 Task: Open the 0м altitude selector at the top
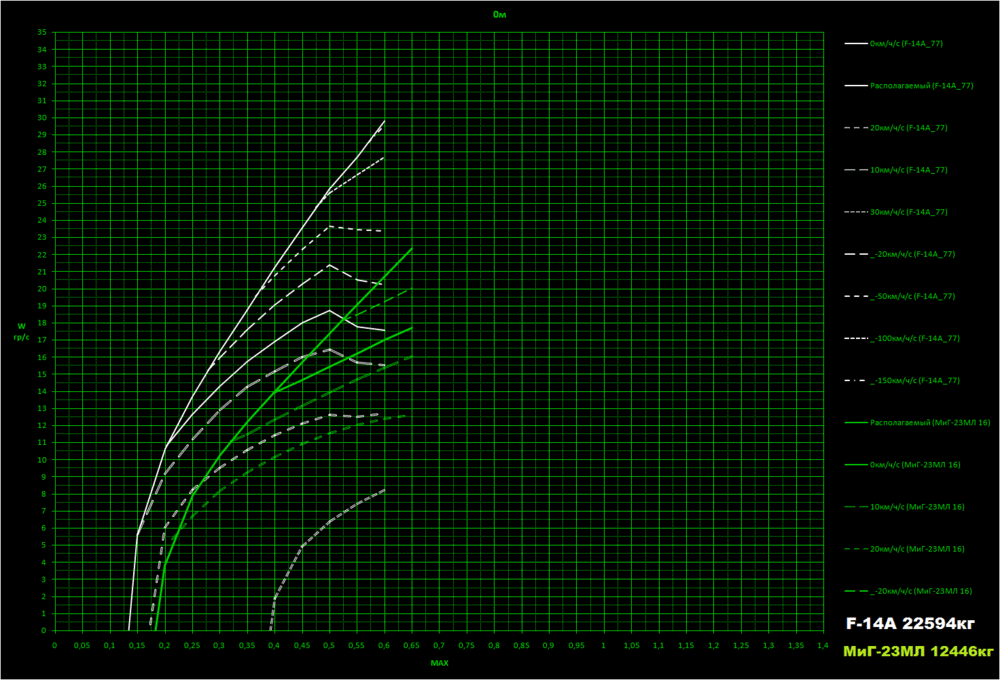pos(498,14)
